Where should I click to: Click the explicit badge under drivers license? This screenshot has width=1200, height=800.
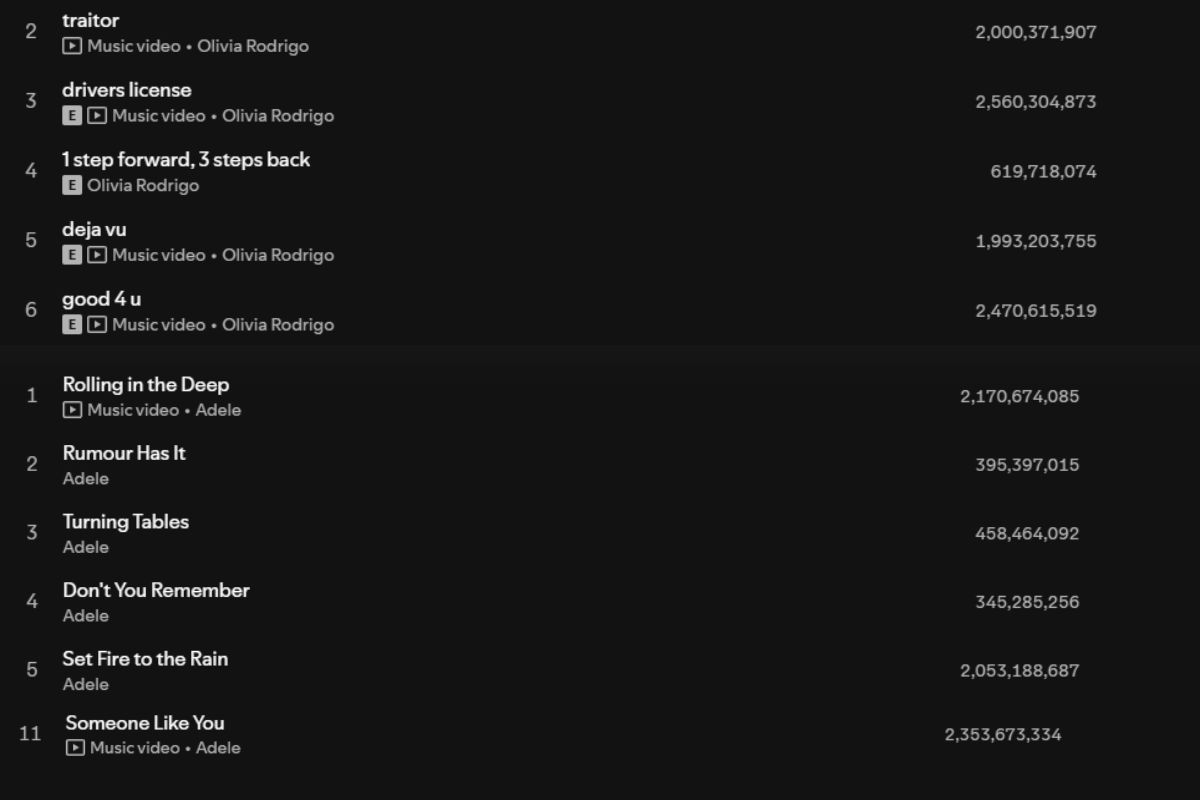[x=71, y=116]
